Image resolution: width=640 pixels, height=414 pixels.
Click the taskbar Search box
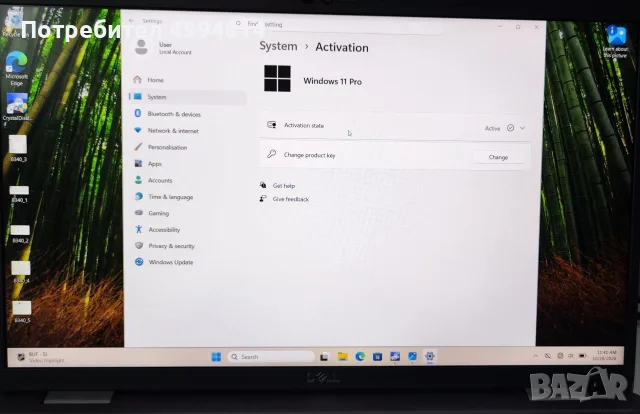point(271,357)
